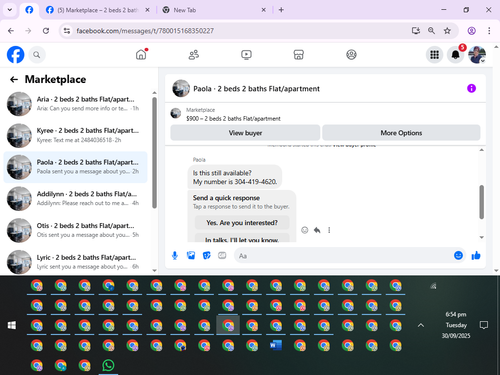Open the Chrome profile icon
The width and height of the screenshot is (500, 375).
point(471,31)
